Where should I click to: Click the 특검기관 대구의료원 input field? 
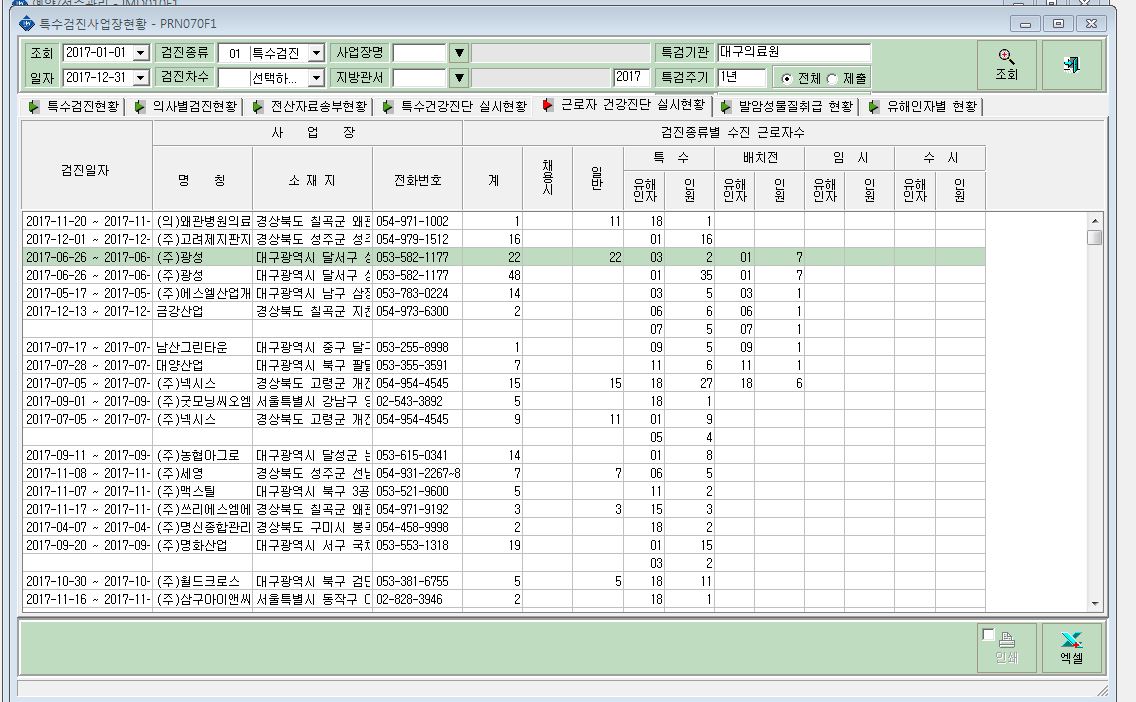coord(794,53)
